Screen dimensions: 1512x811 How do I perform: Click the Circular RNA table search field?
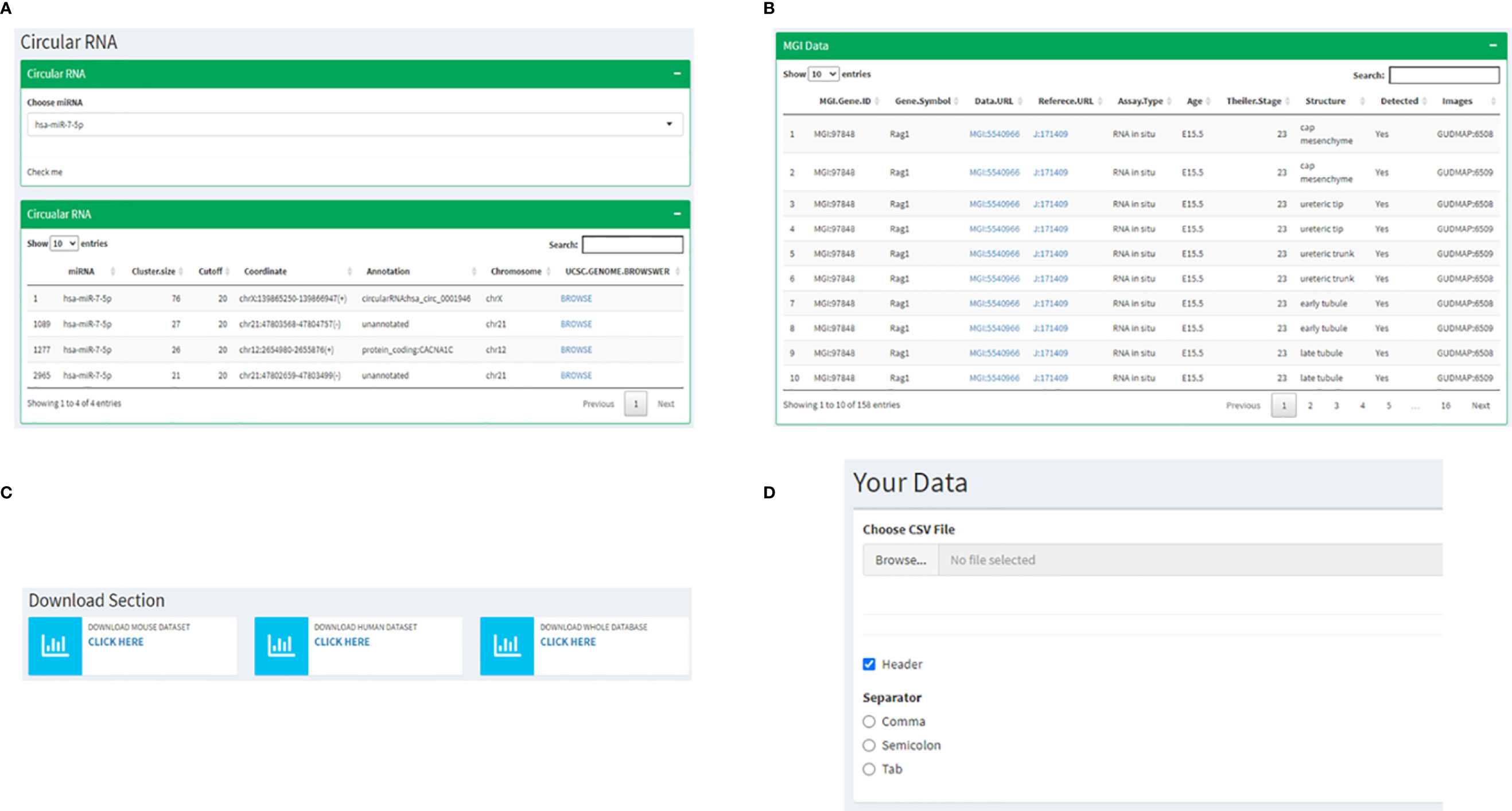632,245
